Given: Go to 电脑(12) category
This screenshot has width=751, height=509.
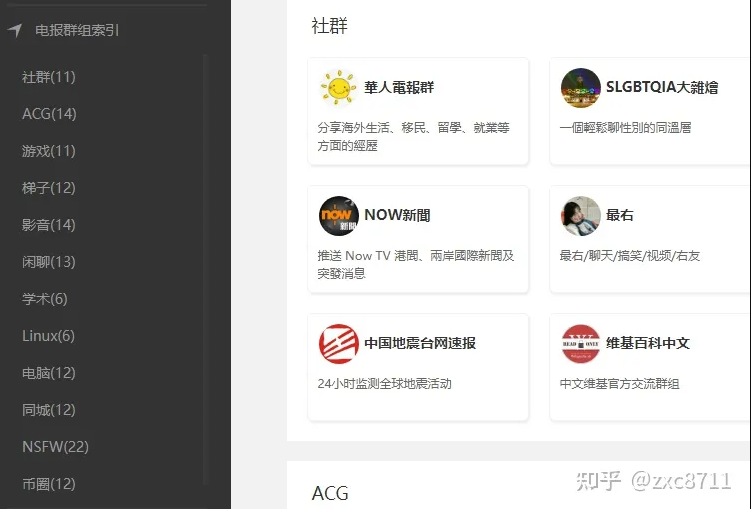Looking at the screenshot, I should (x=49, y=373).
